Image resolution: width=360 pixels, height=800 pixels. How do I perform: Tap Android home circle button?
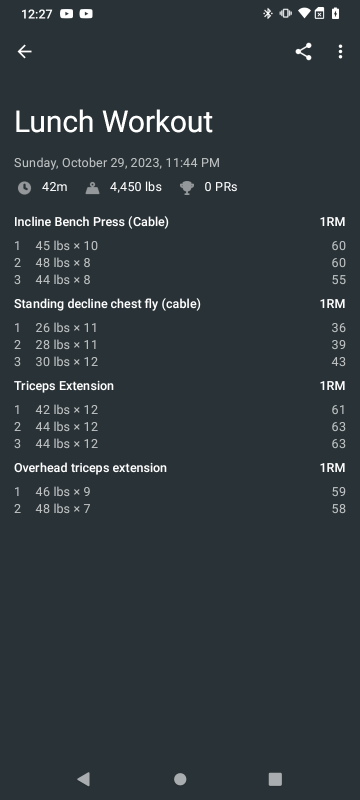(180, 779)
